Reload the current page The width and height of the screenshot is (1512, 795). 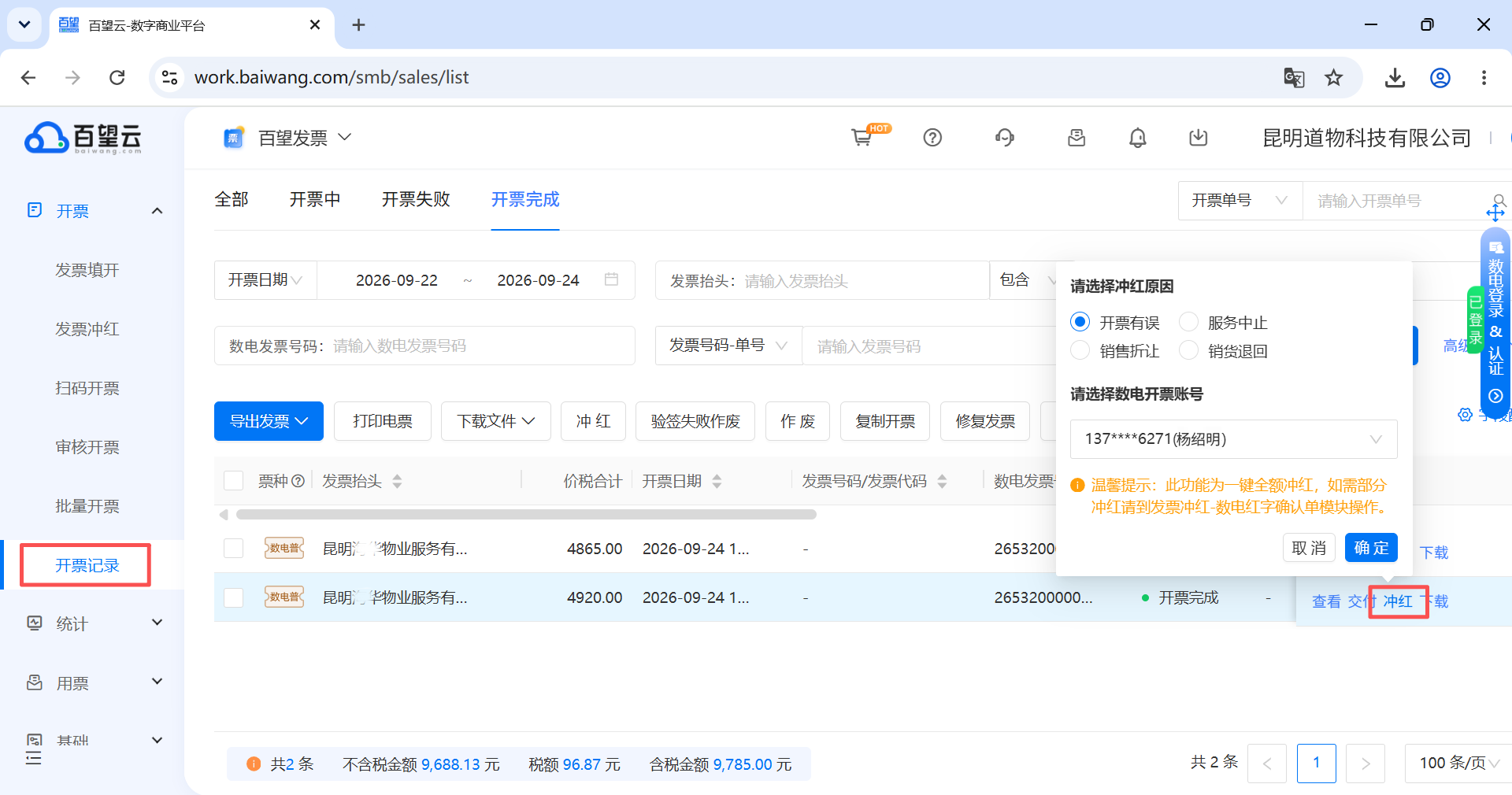coord(117,77)
